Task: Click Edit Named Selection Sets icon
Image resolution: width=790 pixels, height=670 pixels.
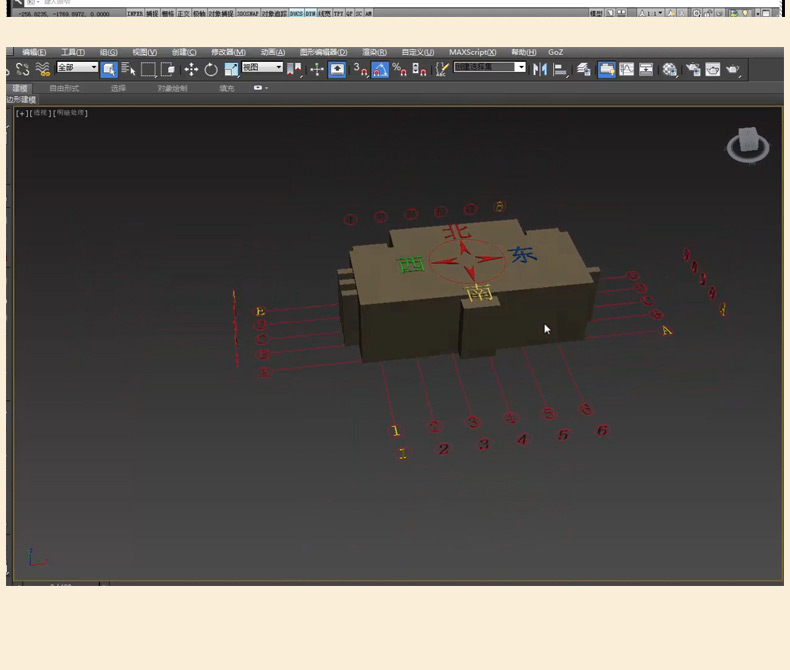Action: click(442, 70)
